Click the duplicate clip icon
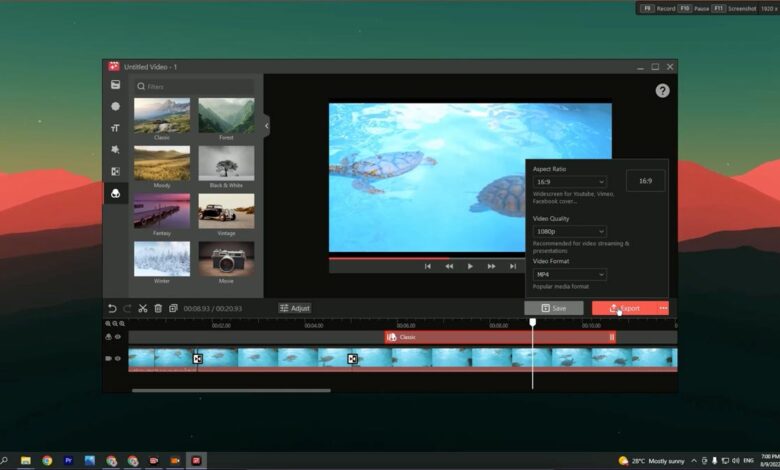Viewport: 780px width, 470px height. coord(173,308)
